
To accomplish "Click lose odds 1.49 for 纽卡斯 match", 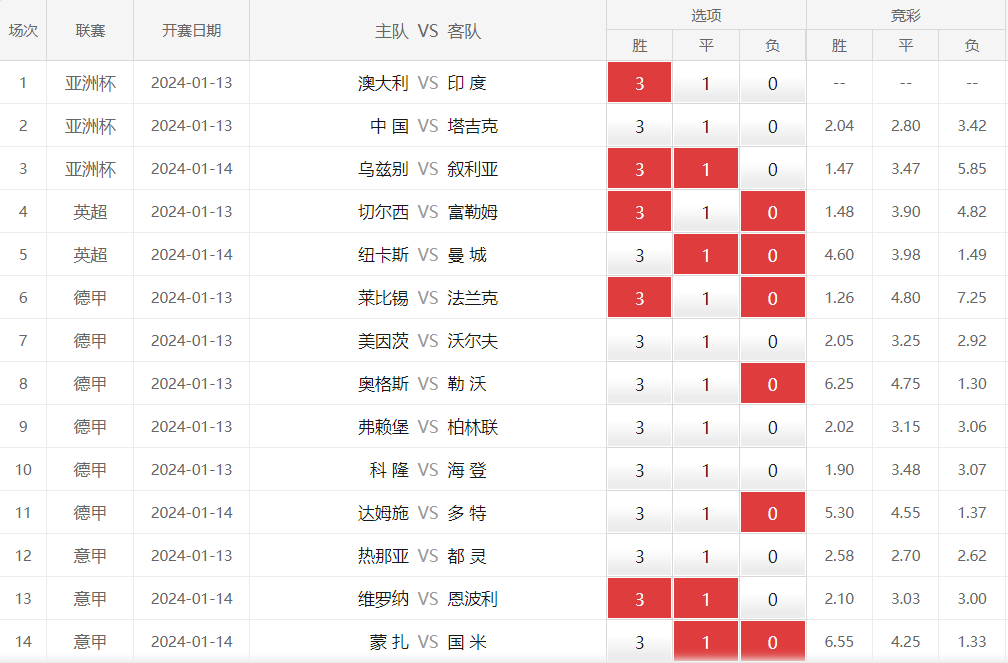I will pos(971,255).
